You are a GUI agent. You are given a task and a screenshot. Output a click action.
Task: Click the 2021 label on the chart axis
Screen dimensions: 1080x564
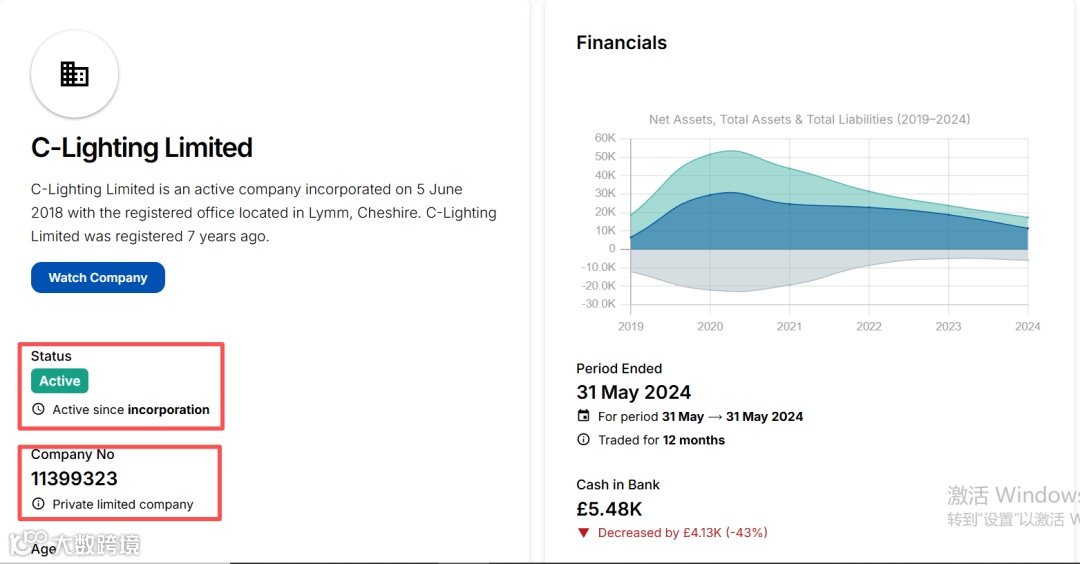click(789, 326)
